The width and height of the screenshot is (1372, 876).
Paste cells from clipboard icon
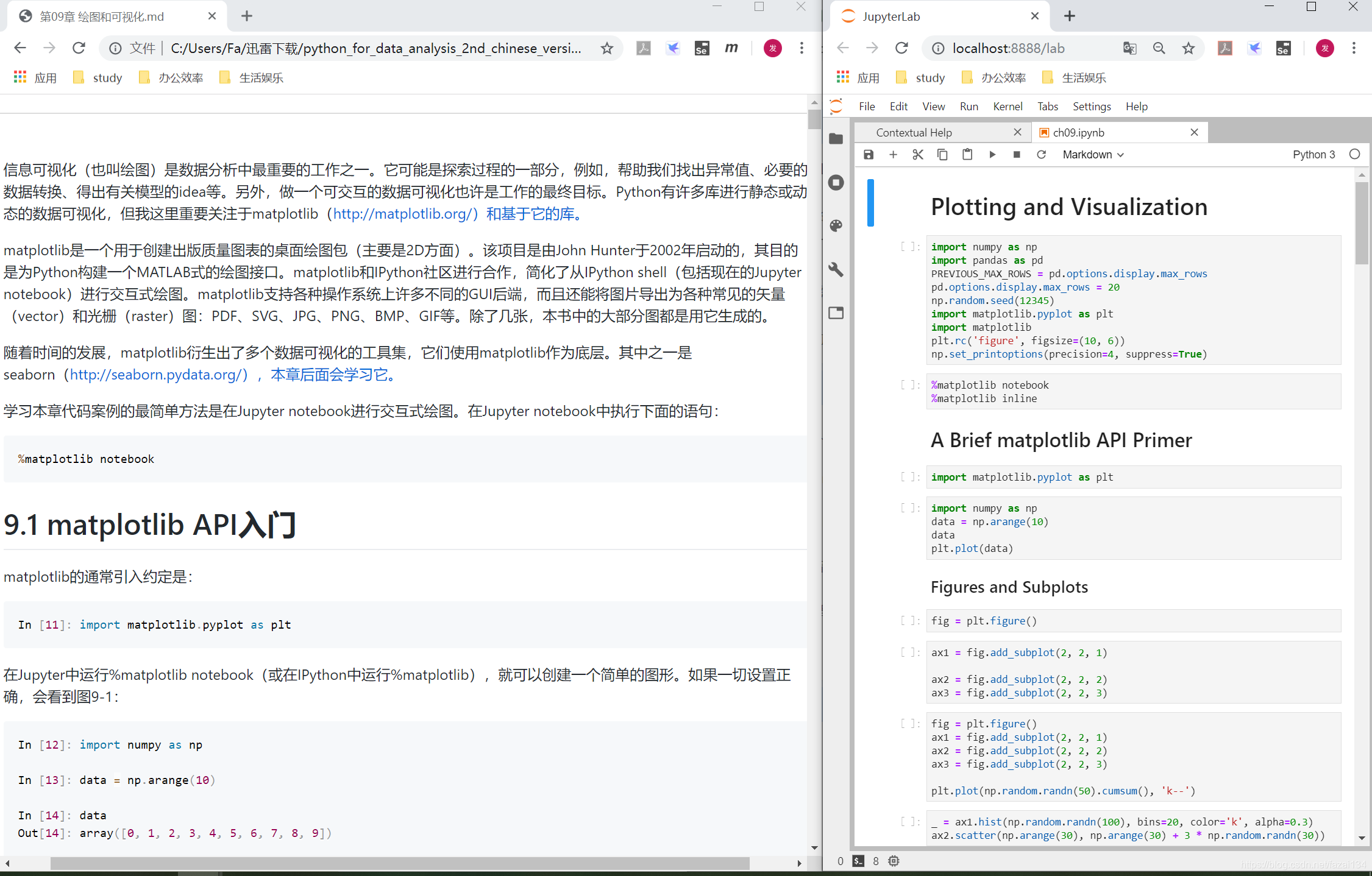[x=967, y=155]
